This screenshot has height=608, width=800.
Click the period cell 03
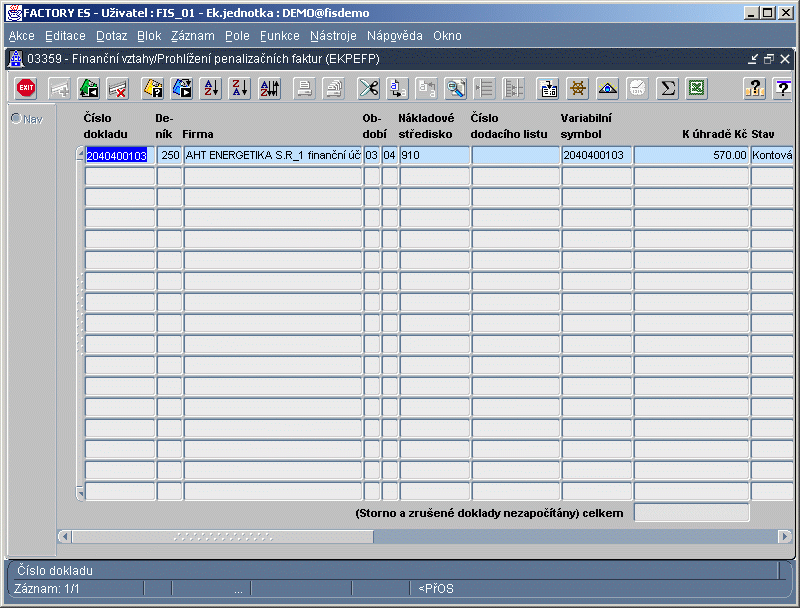371,155
